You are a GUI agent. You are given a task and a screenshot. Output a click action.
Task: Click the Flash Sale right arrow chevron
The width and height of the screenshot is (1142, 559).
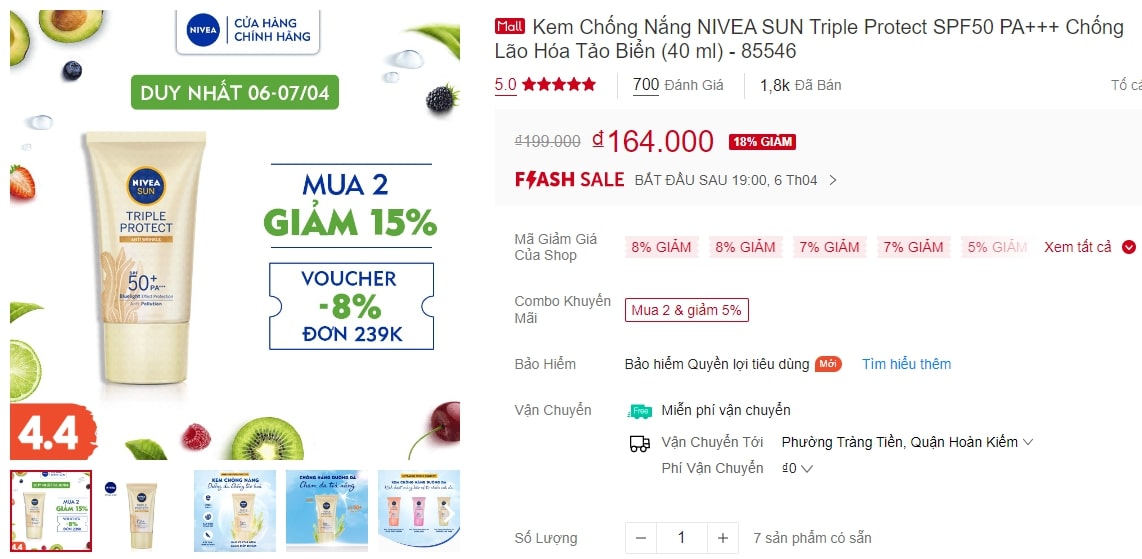click(x=833, y=181)
